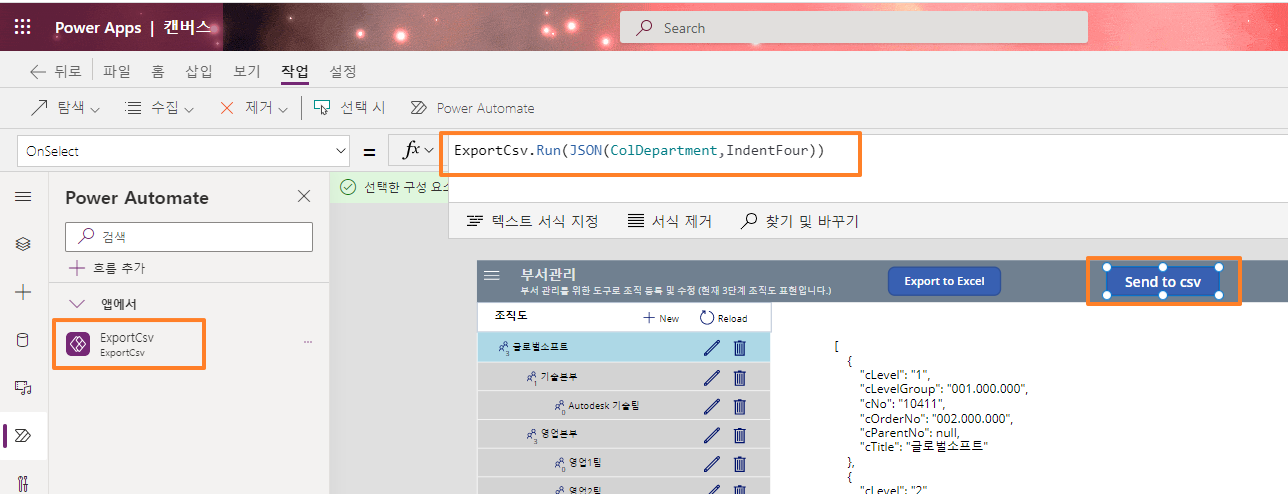Click the "cTitle": "글로벌소프트" JSON line

(923, 445)
